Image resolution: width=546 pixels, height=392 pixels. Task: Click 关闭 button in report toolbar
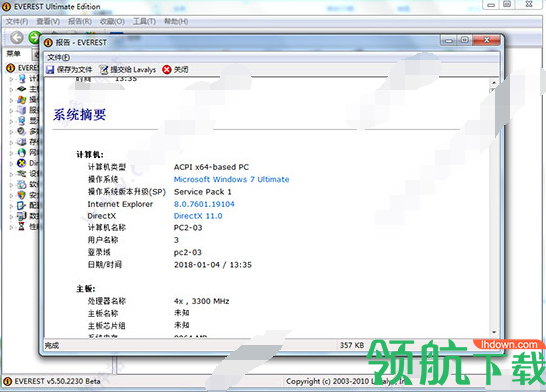176,70
